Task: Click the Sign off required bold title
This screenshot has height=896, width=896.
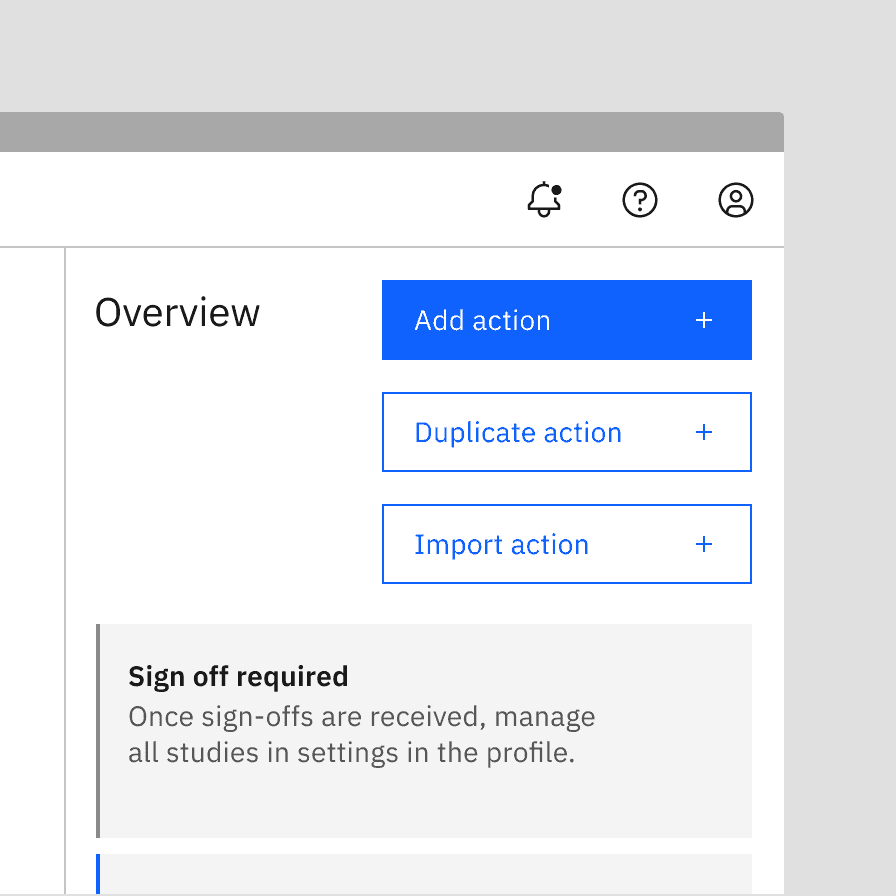Action: [x=238, y=677]
